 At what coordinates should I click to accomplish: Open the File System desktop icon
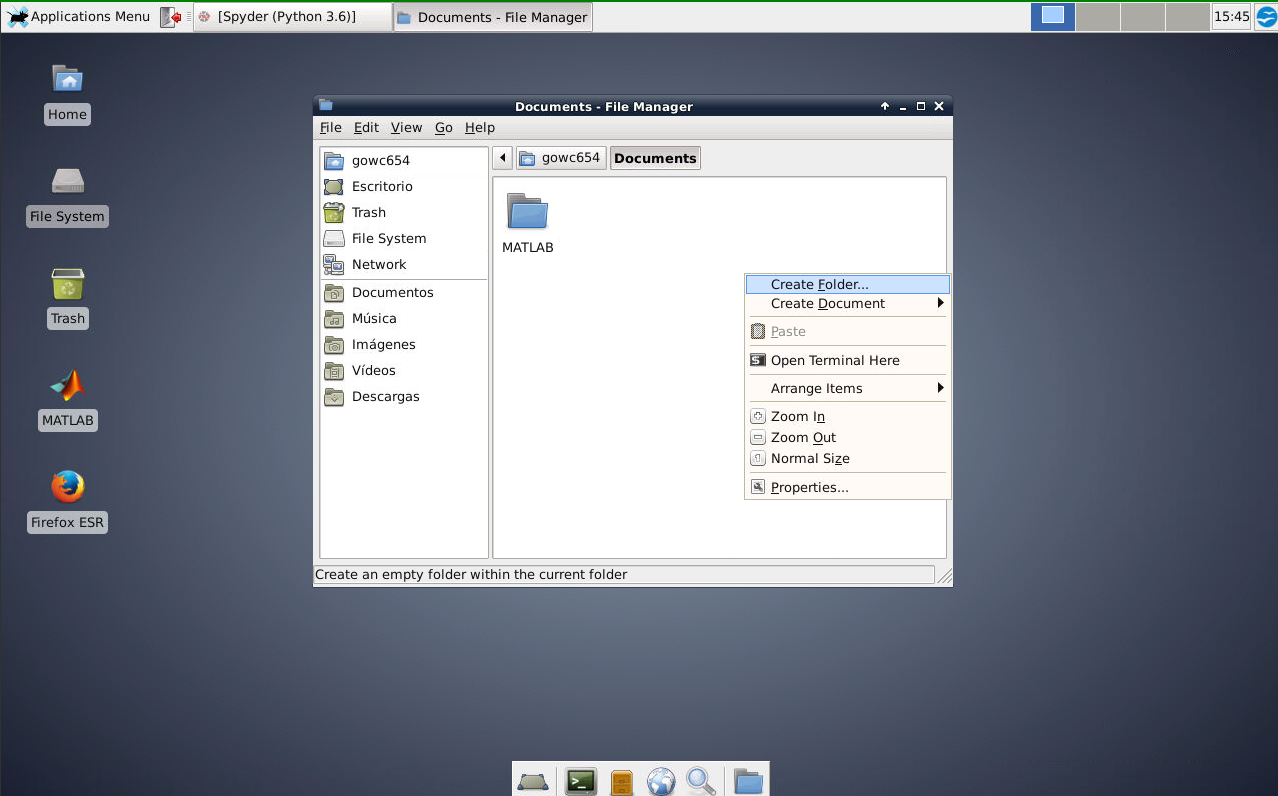(x=67, y=195)
